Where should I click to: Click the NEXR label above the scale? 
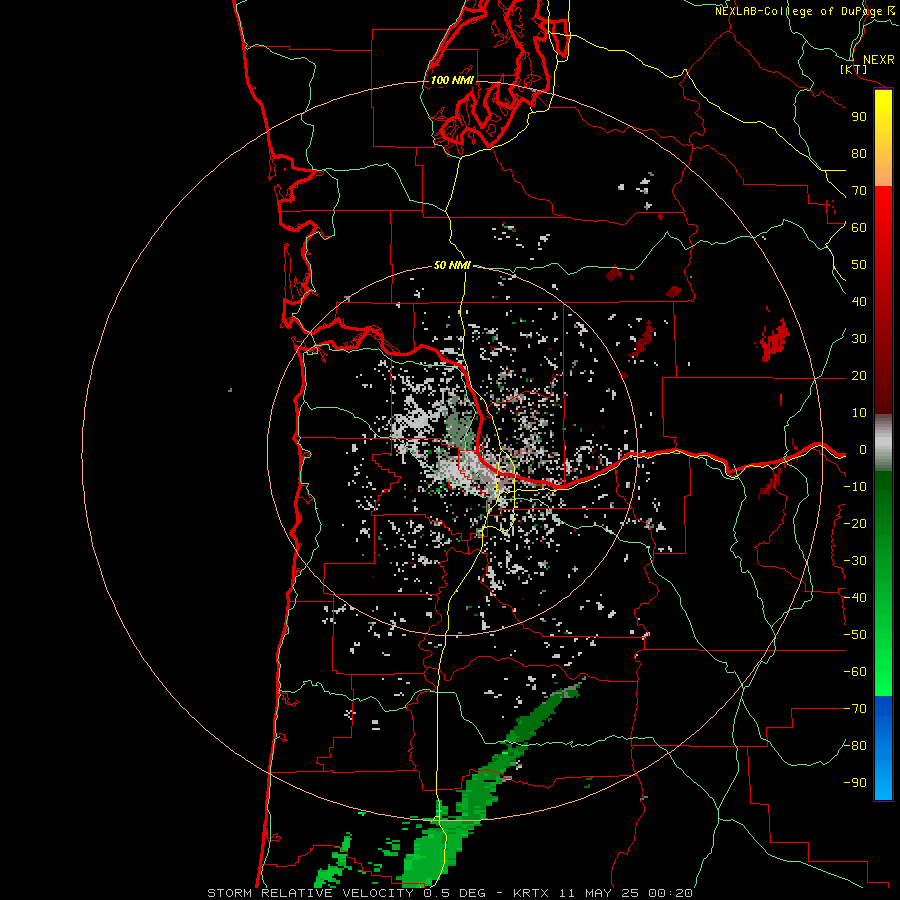[879, 60]
